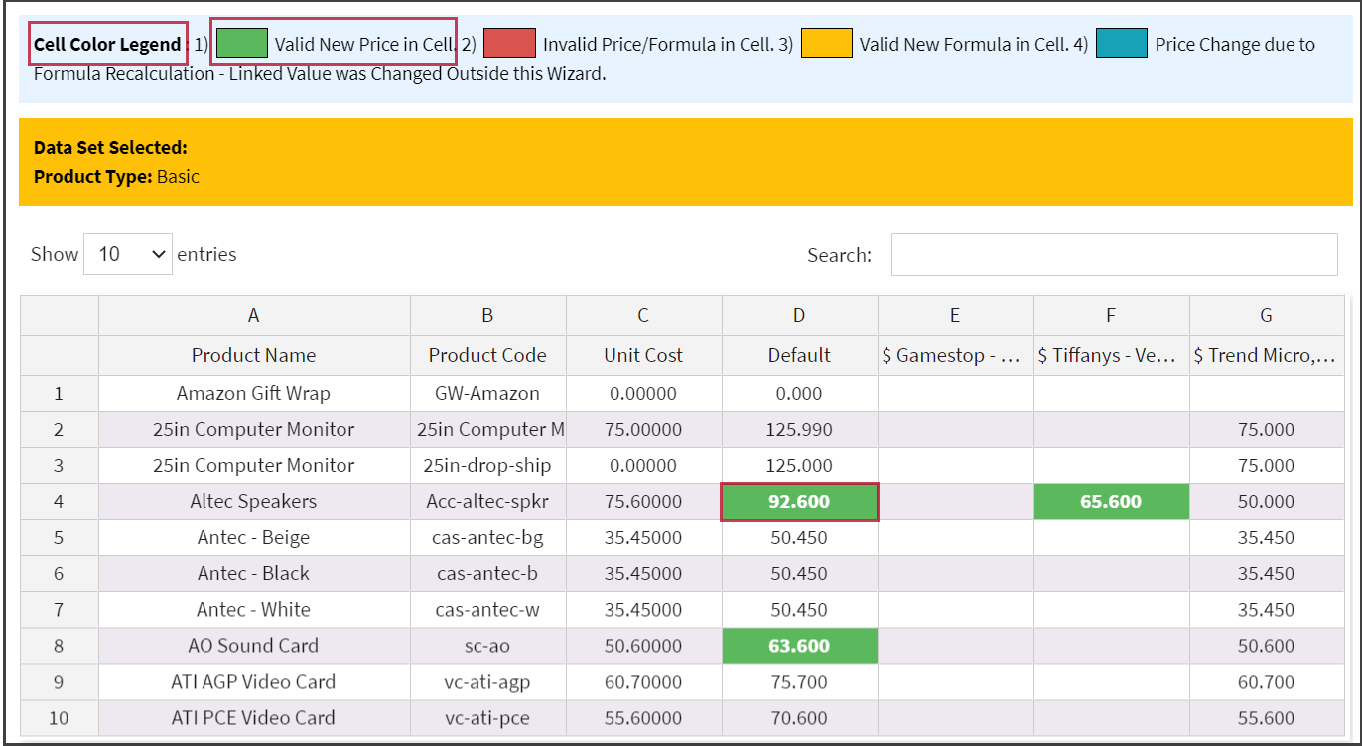
Task: Select column G header
Action: coord(1267,315)
